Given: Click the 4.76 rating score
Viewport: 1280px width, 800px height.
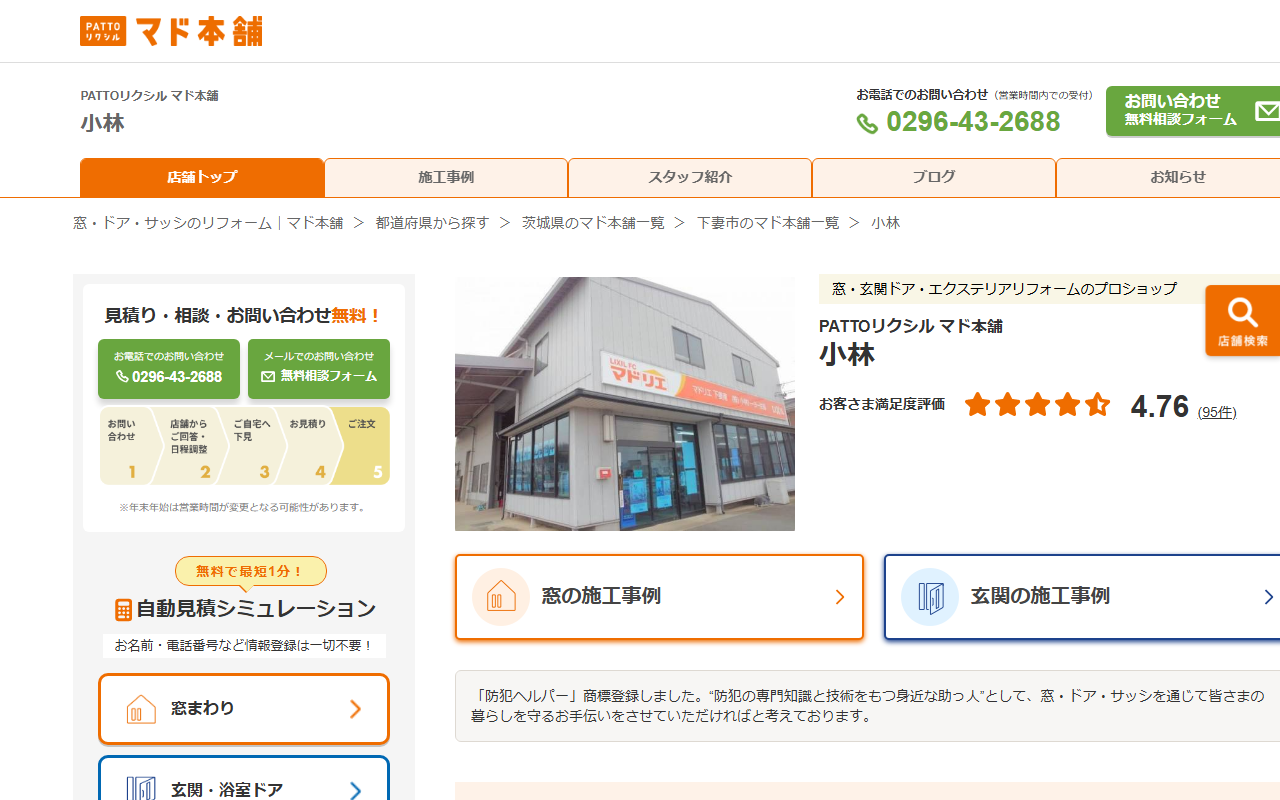Looking at the screenshot, I should [1160, 406].
